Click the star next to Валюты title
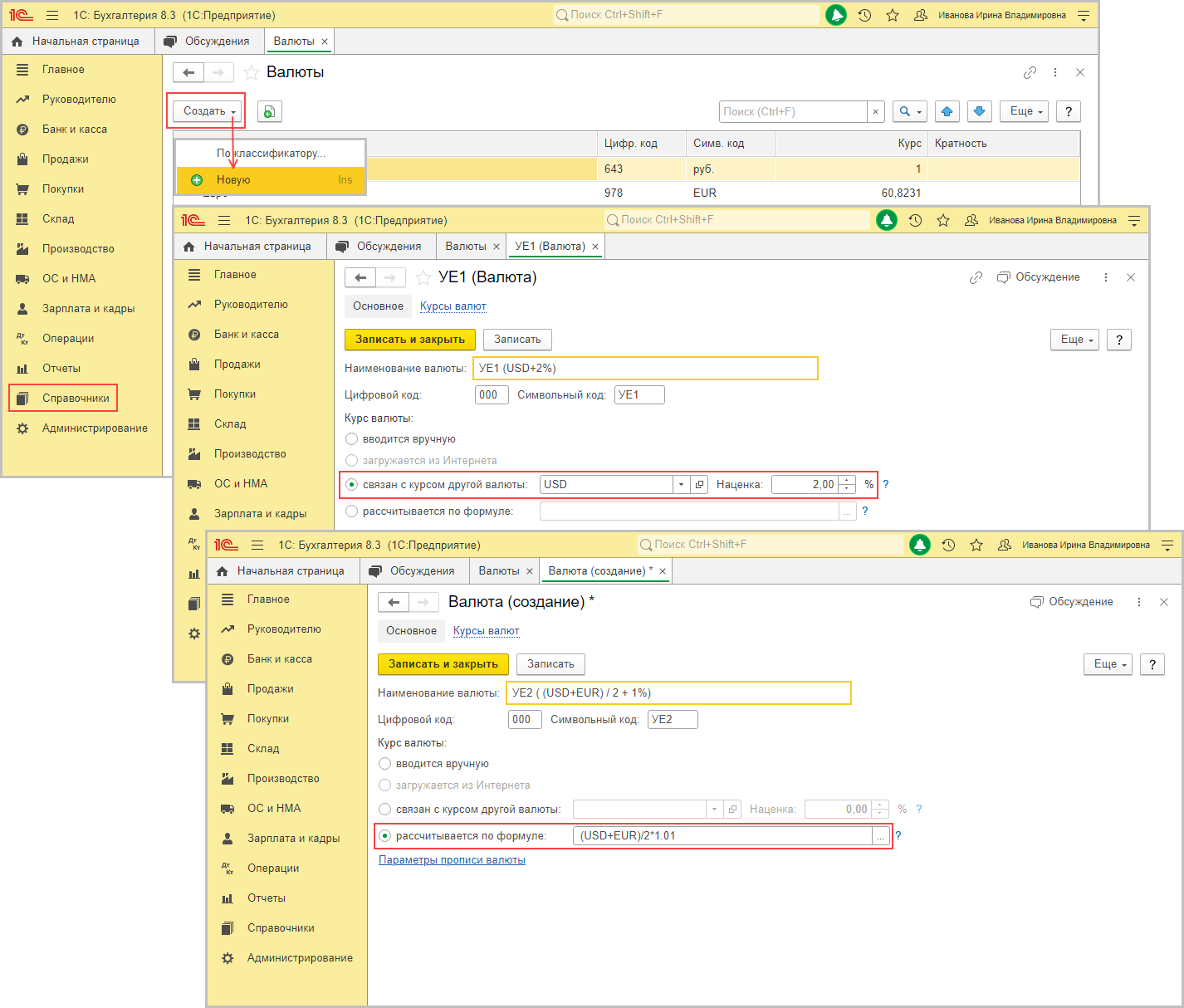Viewport: 1184px width, 1008px height. point(252,72)
